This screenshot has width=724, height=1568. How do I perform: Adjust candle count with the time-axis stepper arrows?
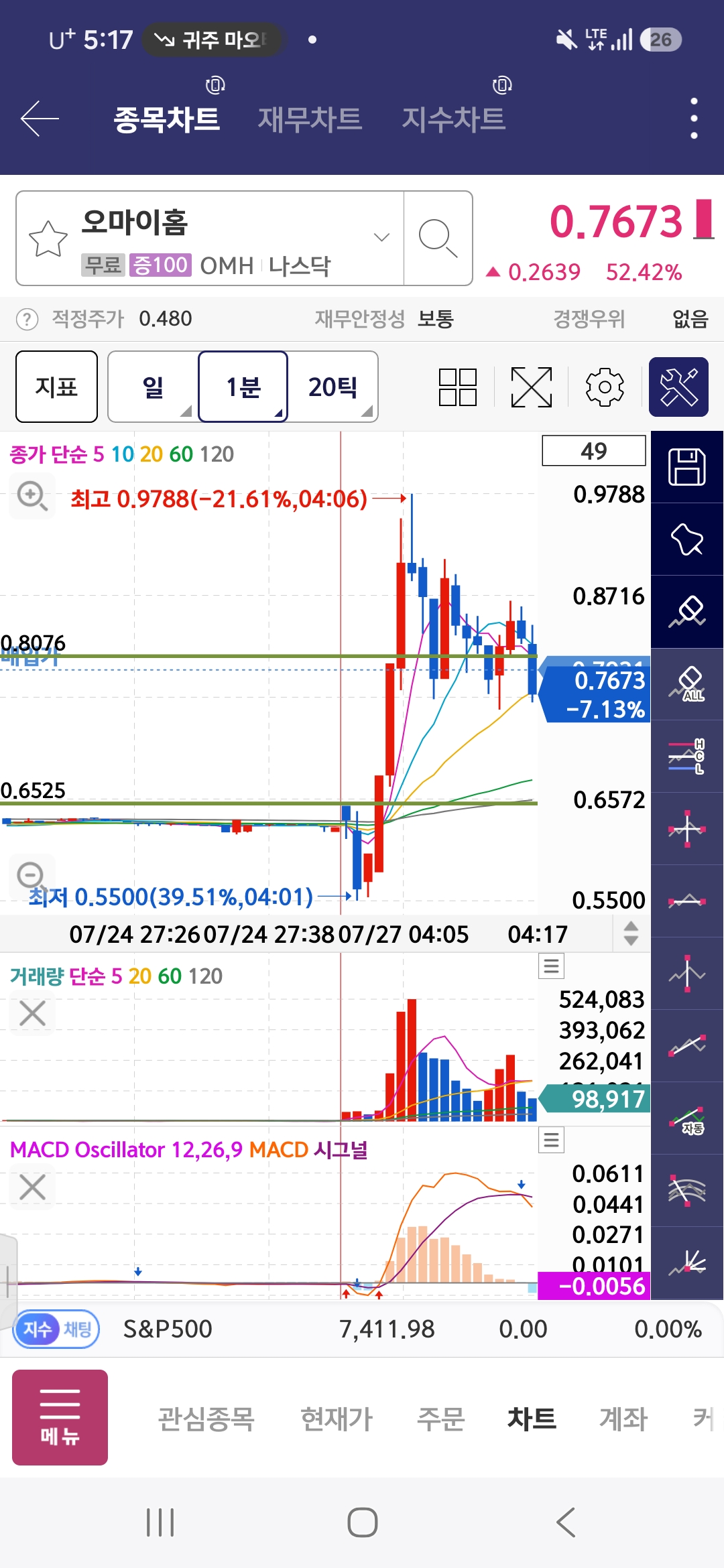(x=631, y=933)
